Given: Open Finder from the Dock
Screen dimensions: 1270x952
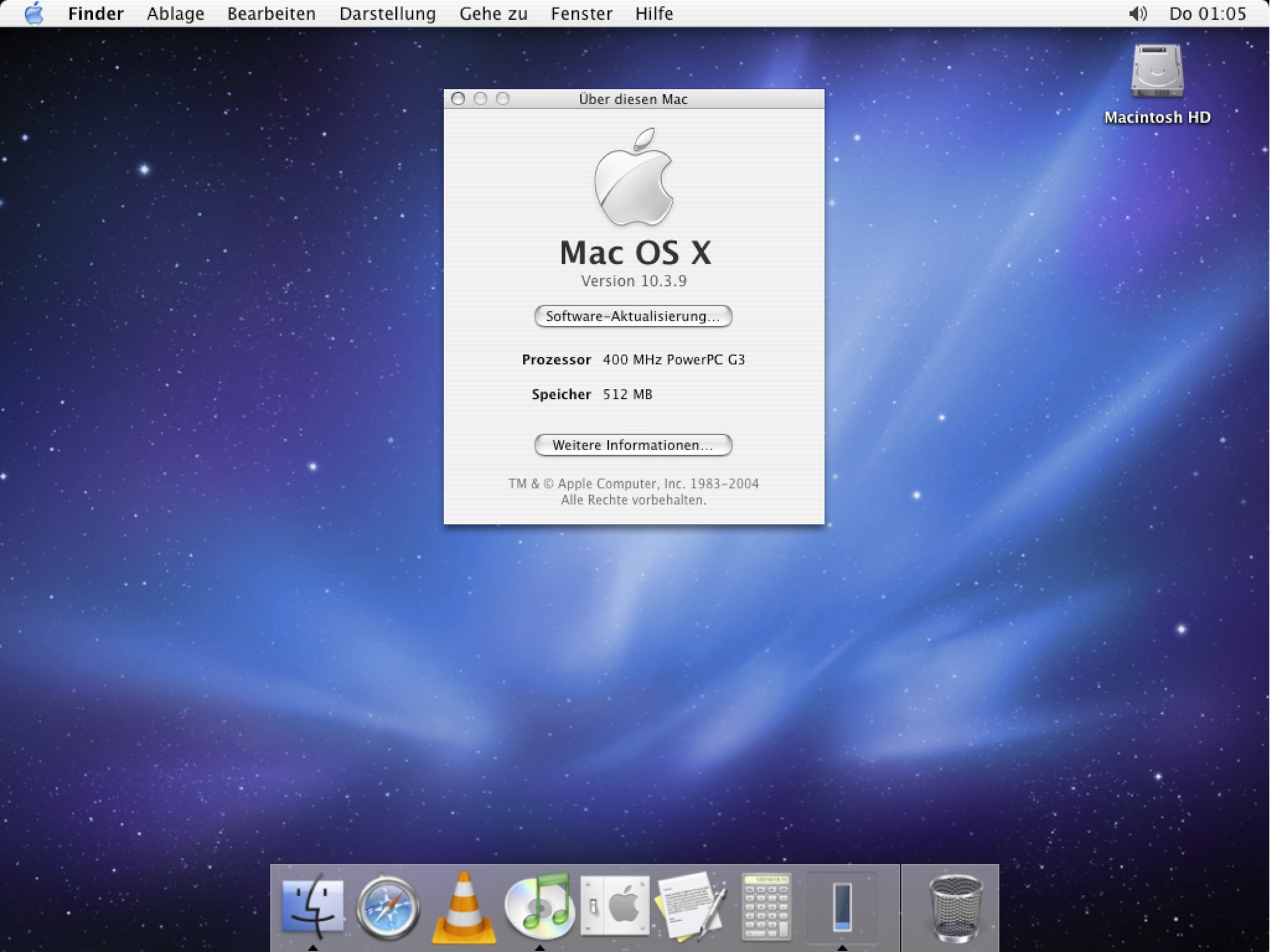Looking at the screenshot, I should point(313,906).
